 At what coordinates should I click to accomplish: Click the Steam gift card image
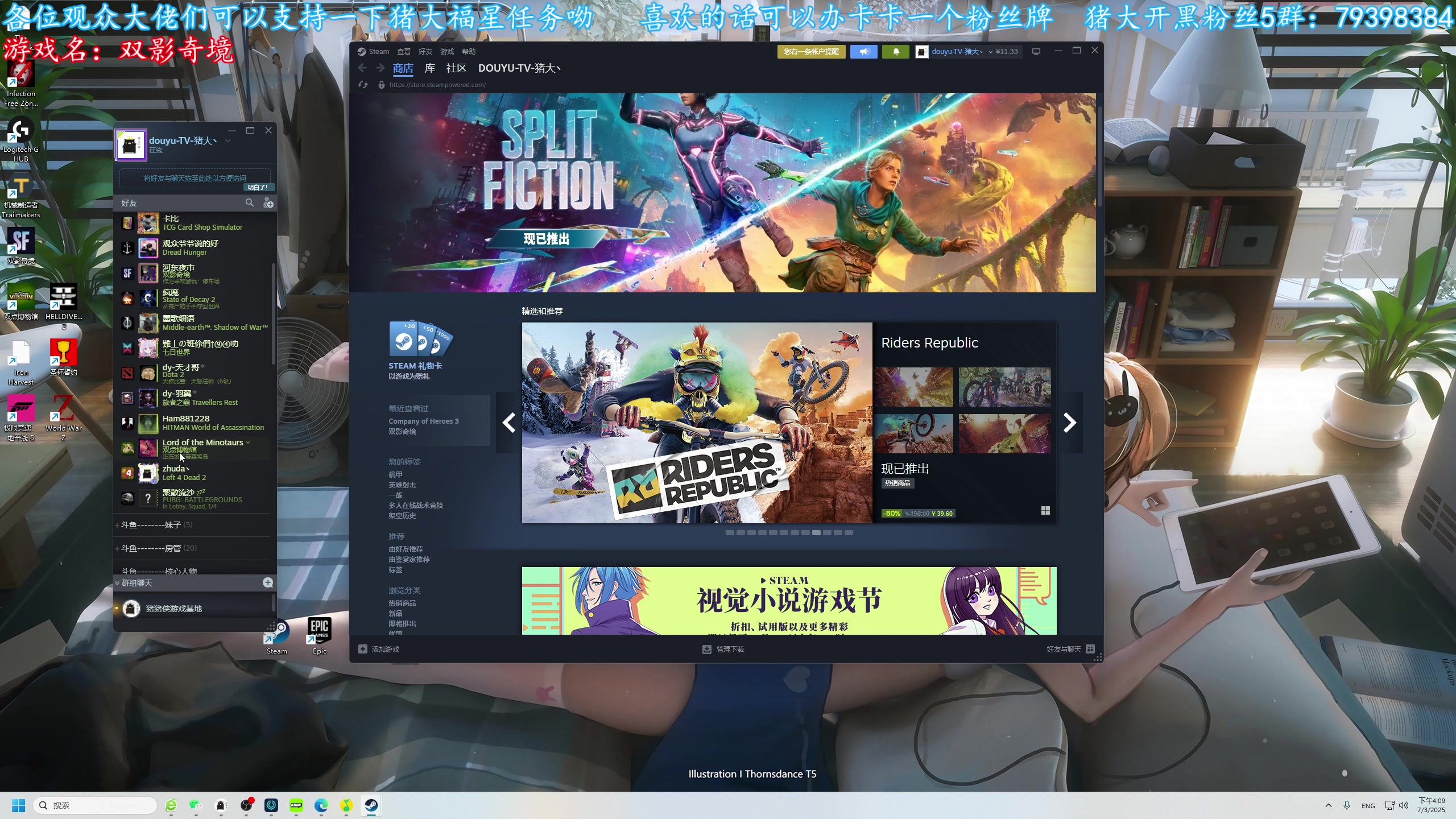420,338
